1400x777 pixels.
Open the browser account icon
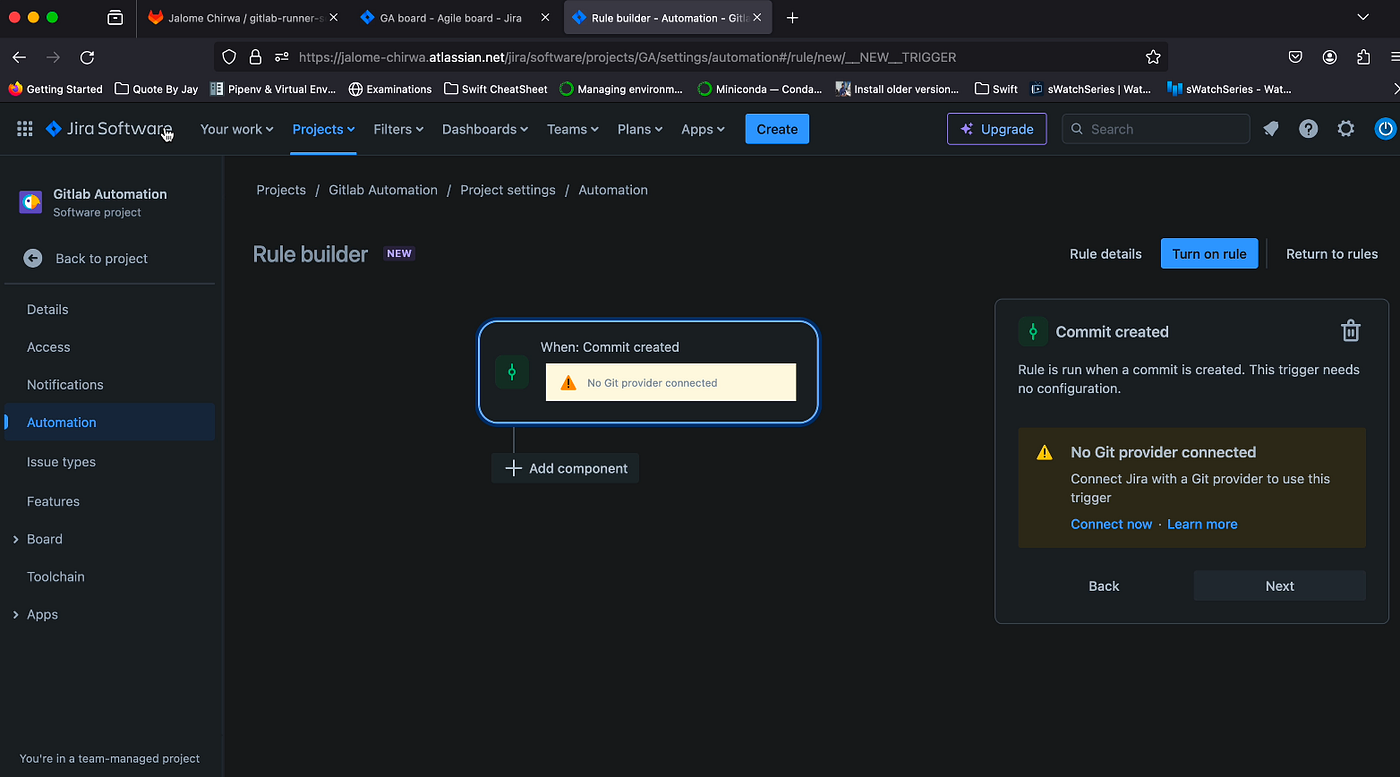(x=1329, y=57)
